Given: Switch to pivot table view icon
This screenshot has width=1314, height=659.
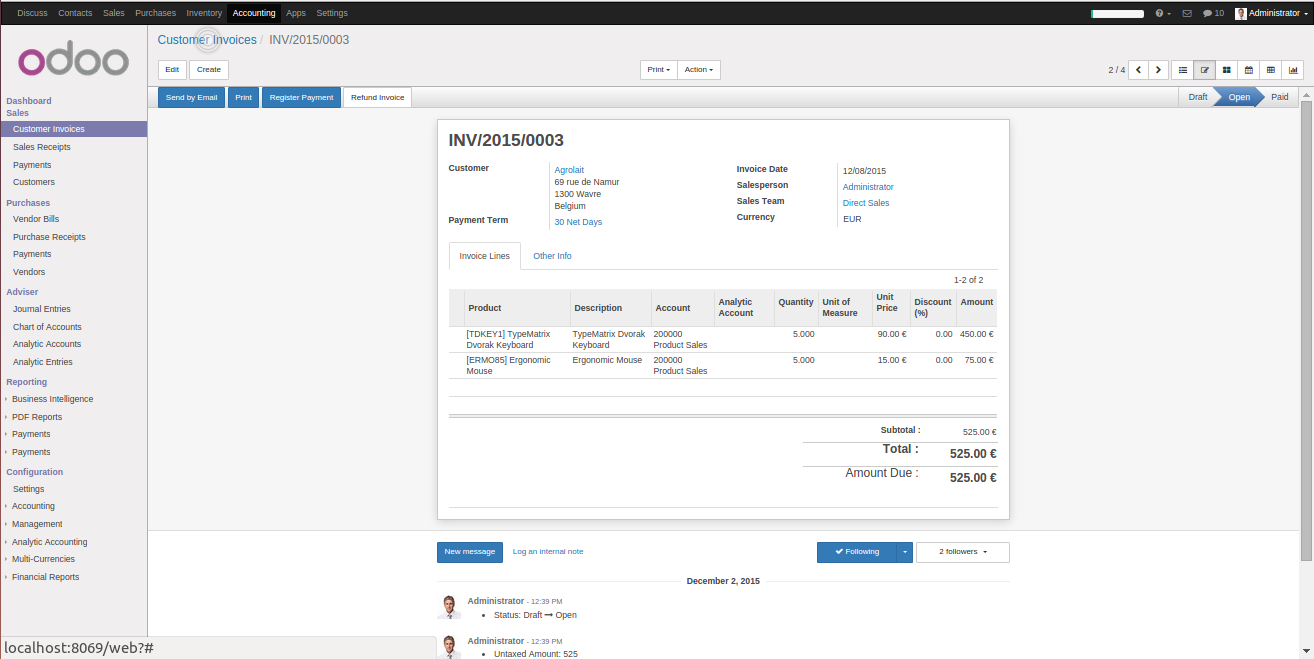Looking at the screenshot, I should (1271, 70).
